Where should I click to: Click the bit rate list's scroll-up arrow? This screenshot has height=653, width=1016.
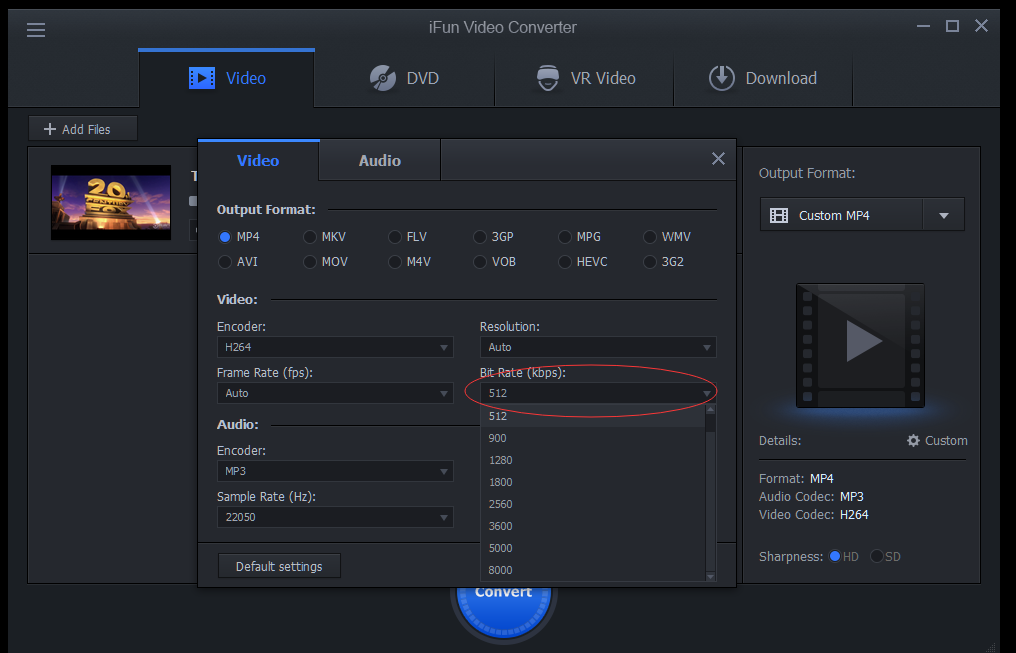710,409
